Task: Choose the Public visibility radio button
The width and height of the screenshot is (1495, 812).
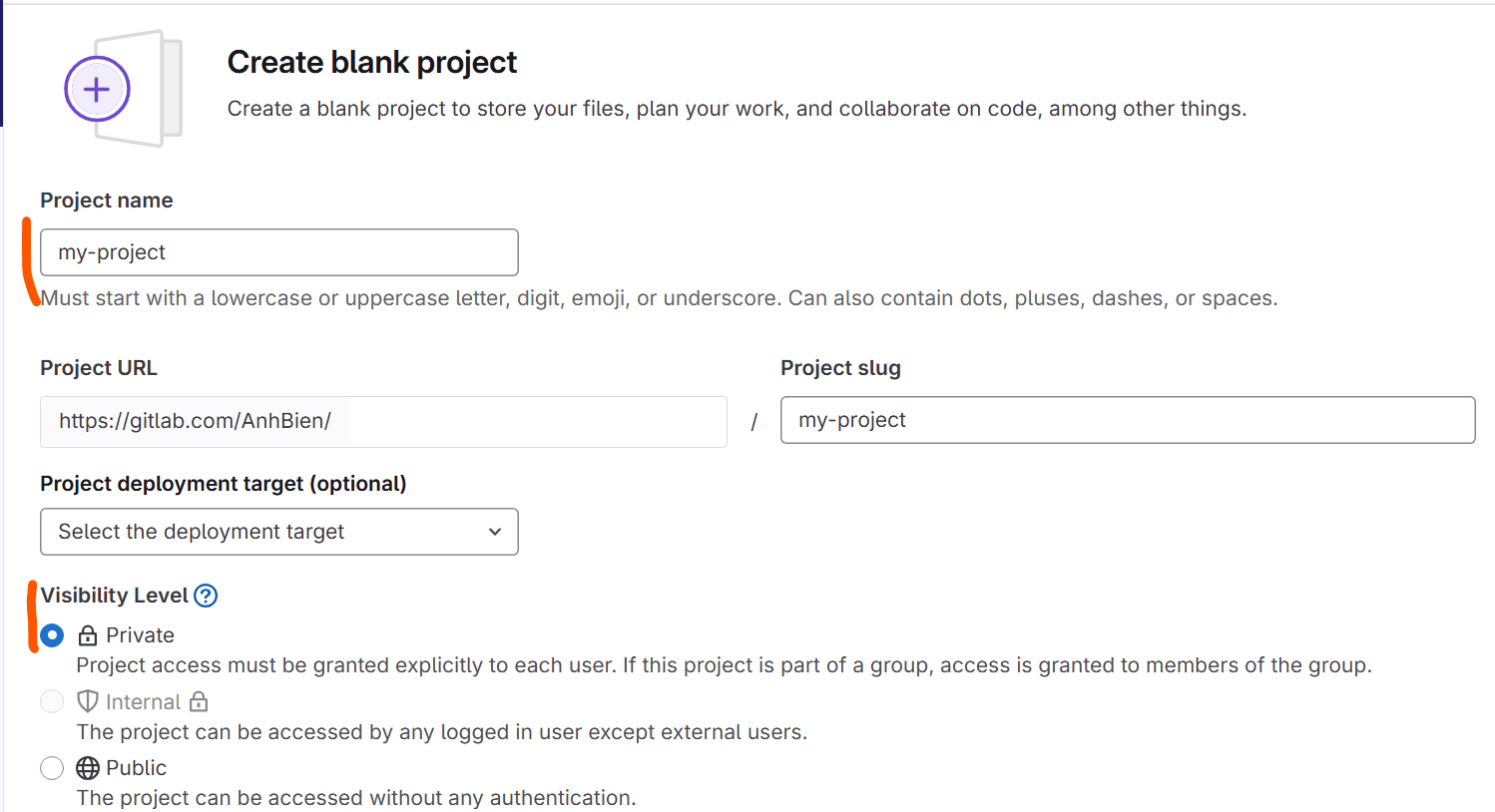Action: pos(52,768)
